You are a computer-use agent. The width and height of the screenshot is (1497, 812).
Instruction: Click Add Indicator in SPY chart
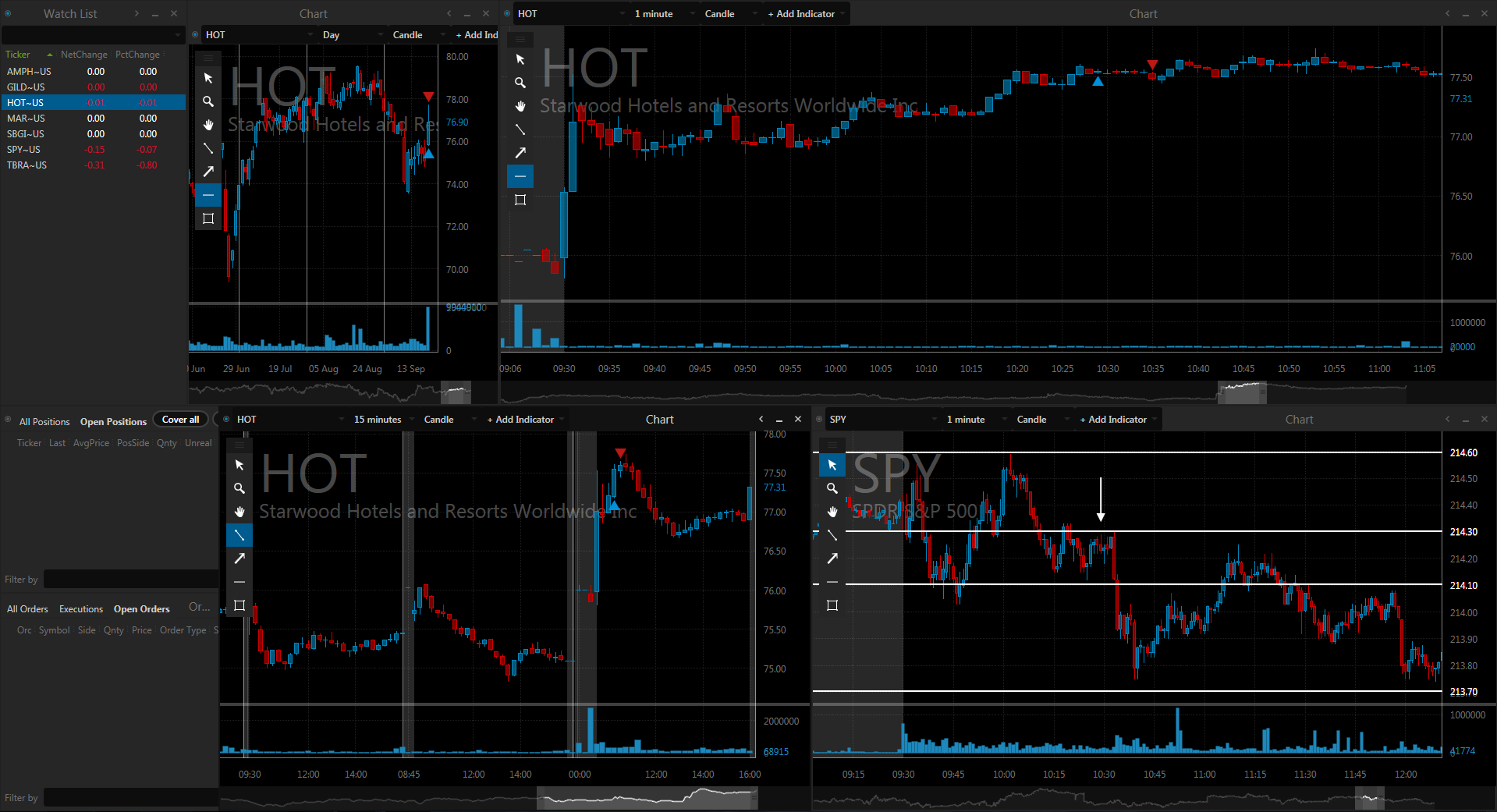tap(1117, 420)
